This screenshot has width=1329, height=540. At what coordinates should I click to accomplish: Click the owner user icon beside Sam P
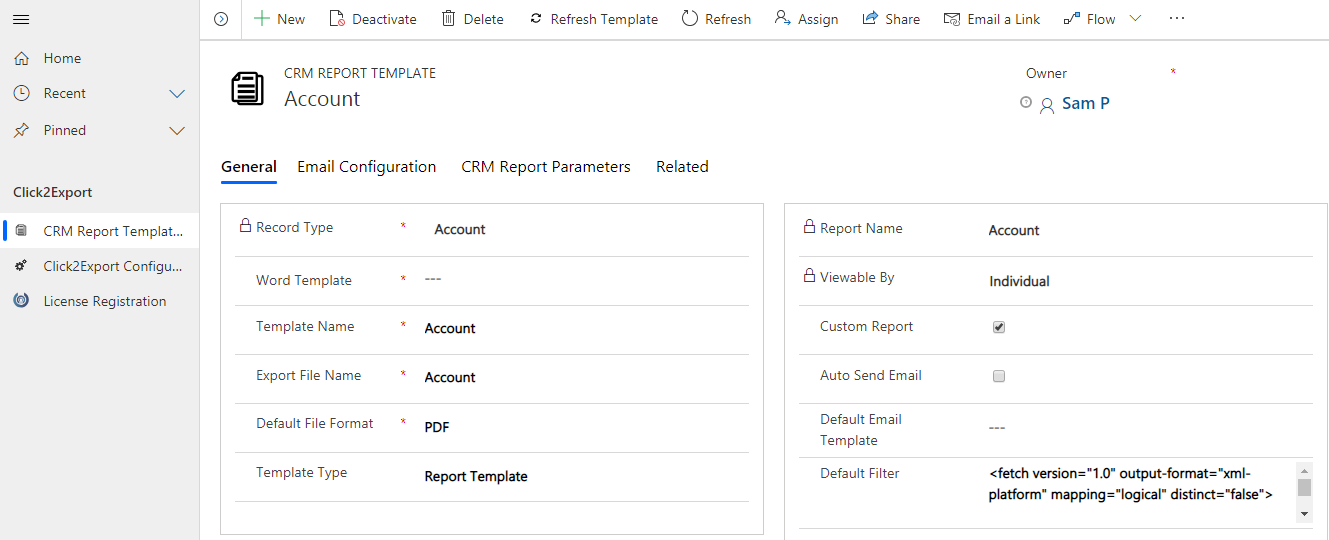click(1047, 105)
